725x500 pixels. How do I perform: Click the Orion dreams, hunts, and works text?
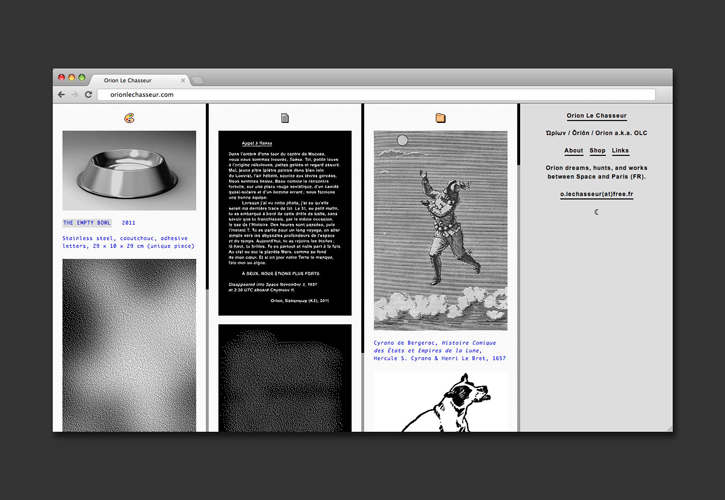tap(596, 172)
